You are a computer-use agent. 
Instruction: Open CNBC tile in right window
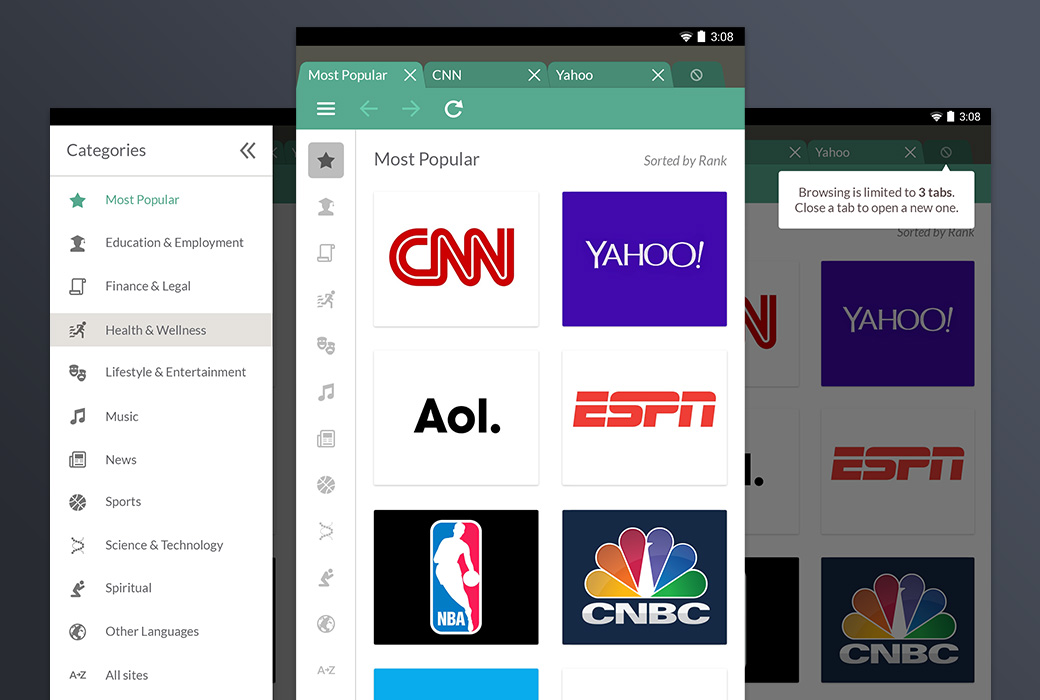(x=898, y=620)
